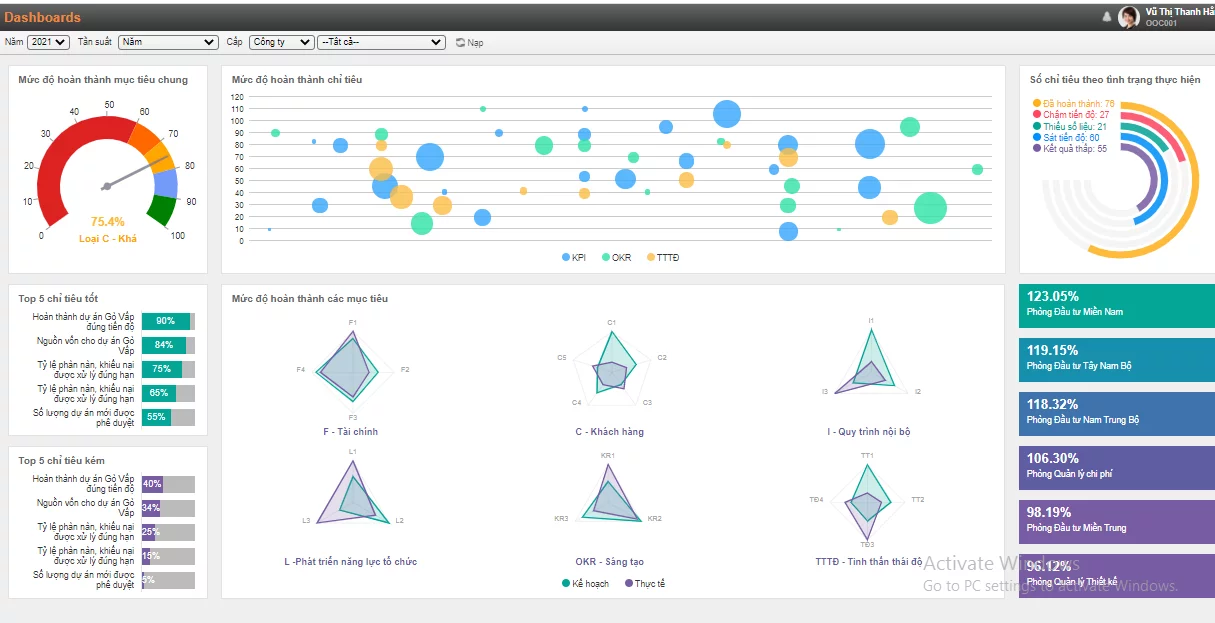This screenshot has width=1215, height=623.
Task: Expand the Tần suất frequency dropdown
Action: pos(167,42)
